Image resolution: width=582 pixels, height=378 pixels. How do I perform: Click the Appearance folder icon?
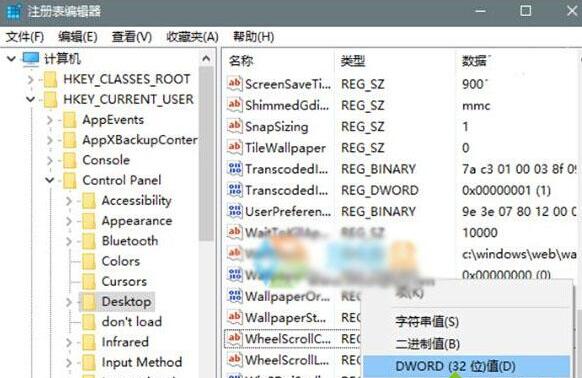pos(89,221)
